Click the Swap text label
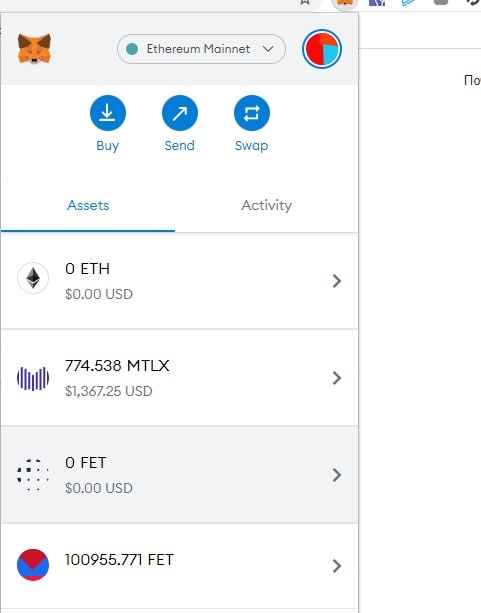The width and height of the screenshot is (481, 613). tap(251, 146)
